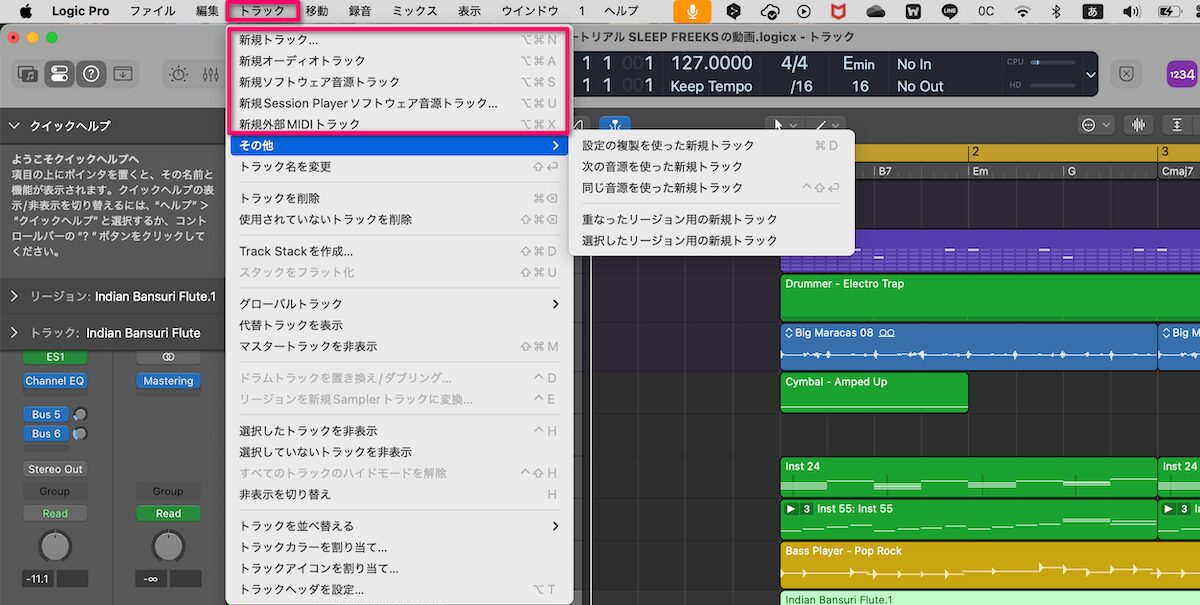
Task: Open the cloud icon in menu bar
Action: click(876, 12)
